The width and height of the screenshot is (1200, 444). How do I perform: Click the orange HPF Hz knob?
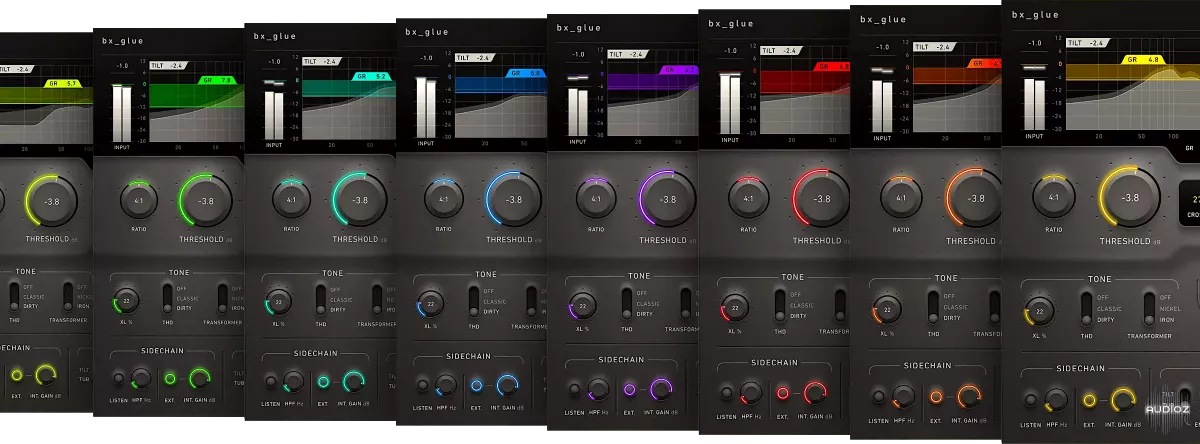(903, 394)
